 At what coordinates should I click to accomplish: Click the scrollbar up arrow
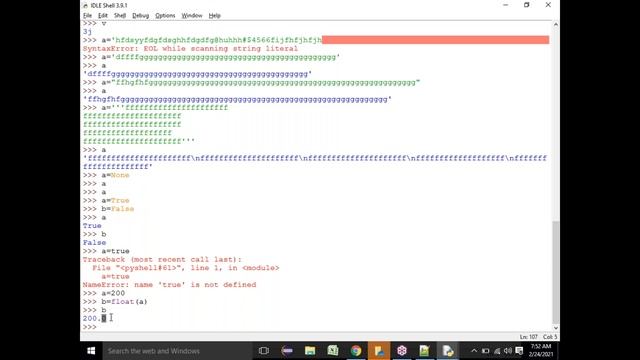click(556, 24)
